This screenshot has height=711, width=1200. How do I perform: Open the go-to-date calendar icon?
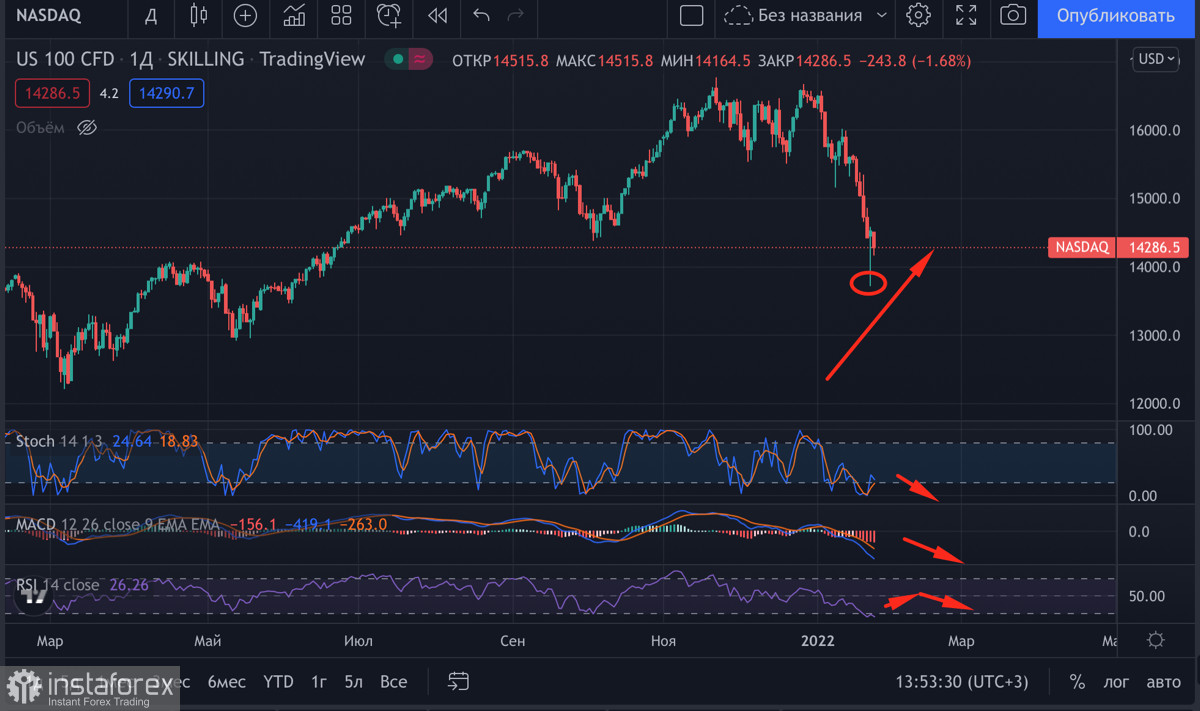coord(458,681)
